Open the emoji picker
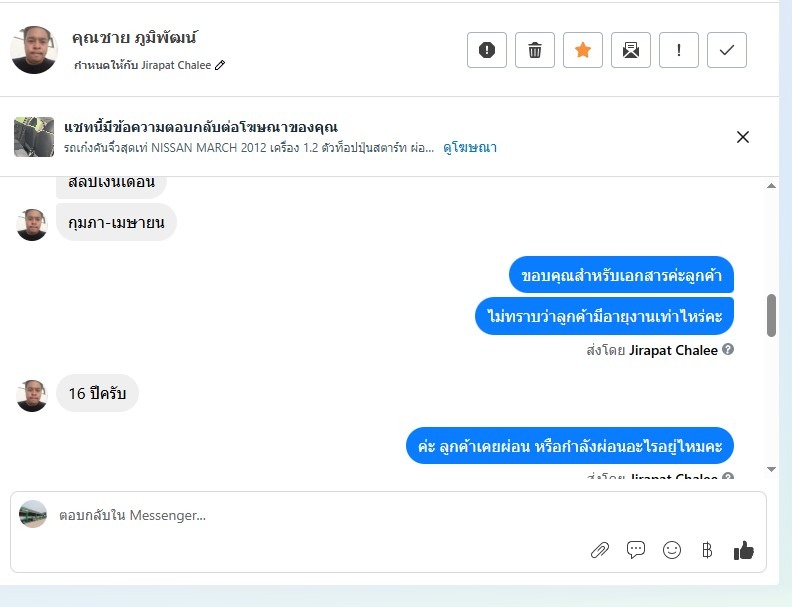Image resolution: width=792 pixels, height=607 pixels. (671, 550)
